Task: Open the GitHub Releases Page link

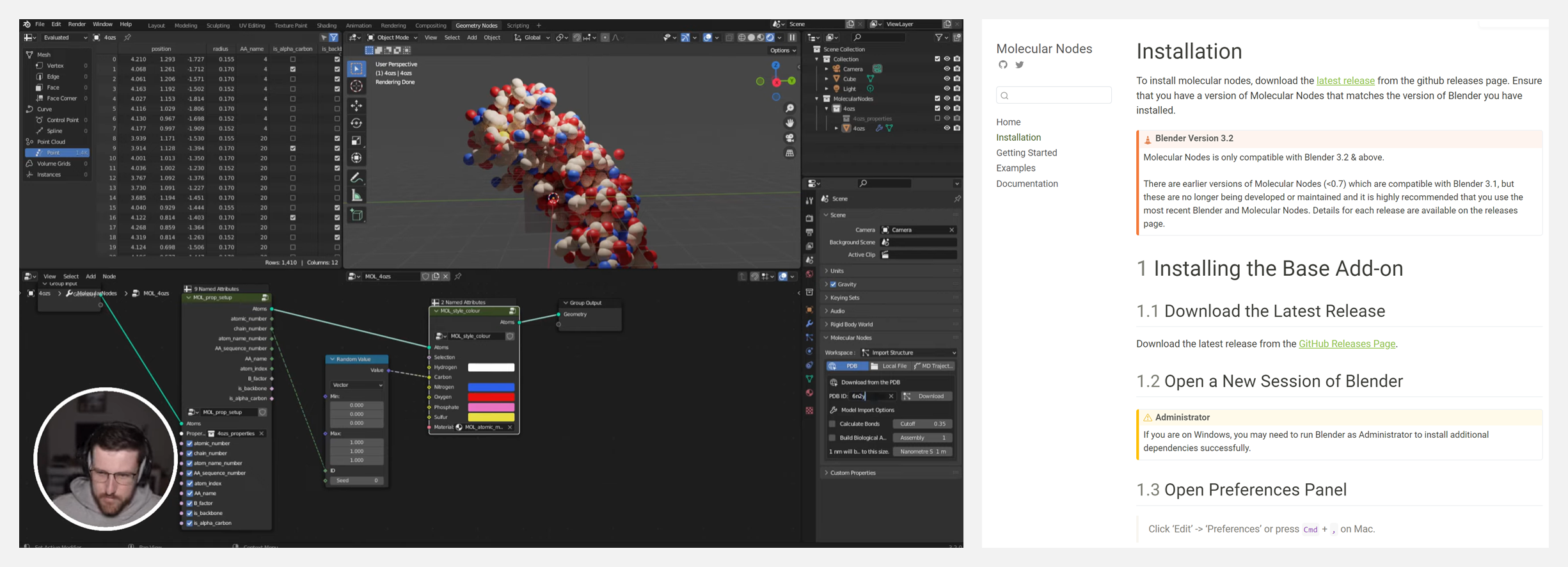Action: click(1347, 344)
